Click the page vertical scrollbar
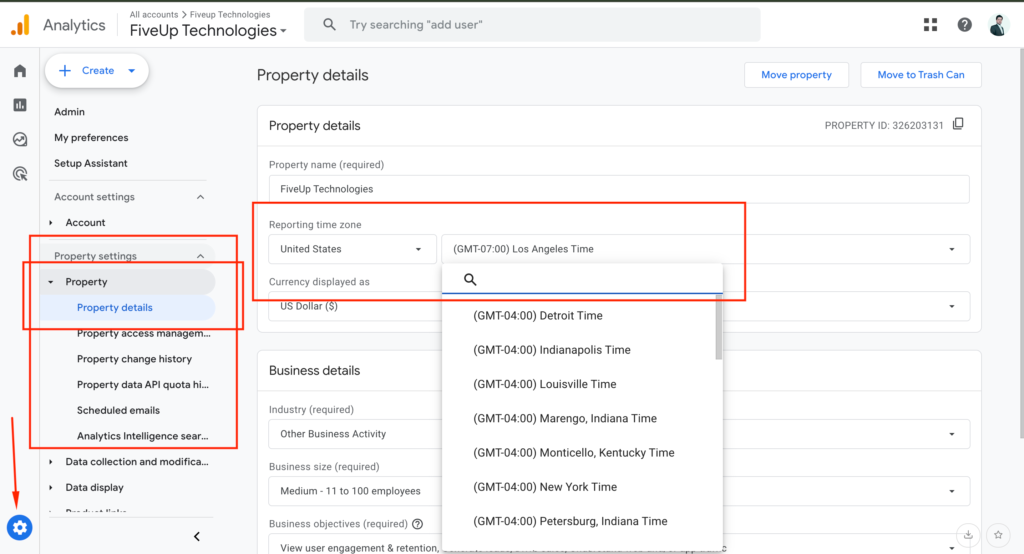This screenshot has height=554, width=1024. point(1020,242)
